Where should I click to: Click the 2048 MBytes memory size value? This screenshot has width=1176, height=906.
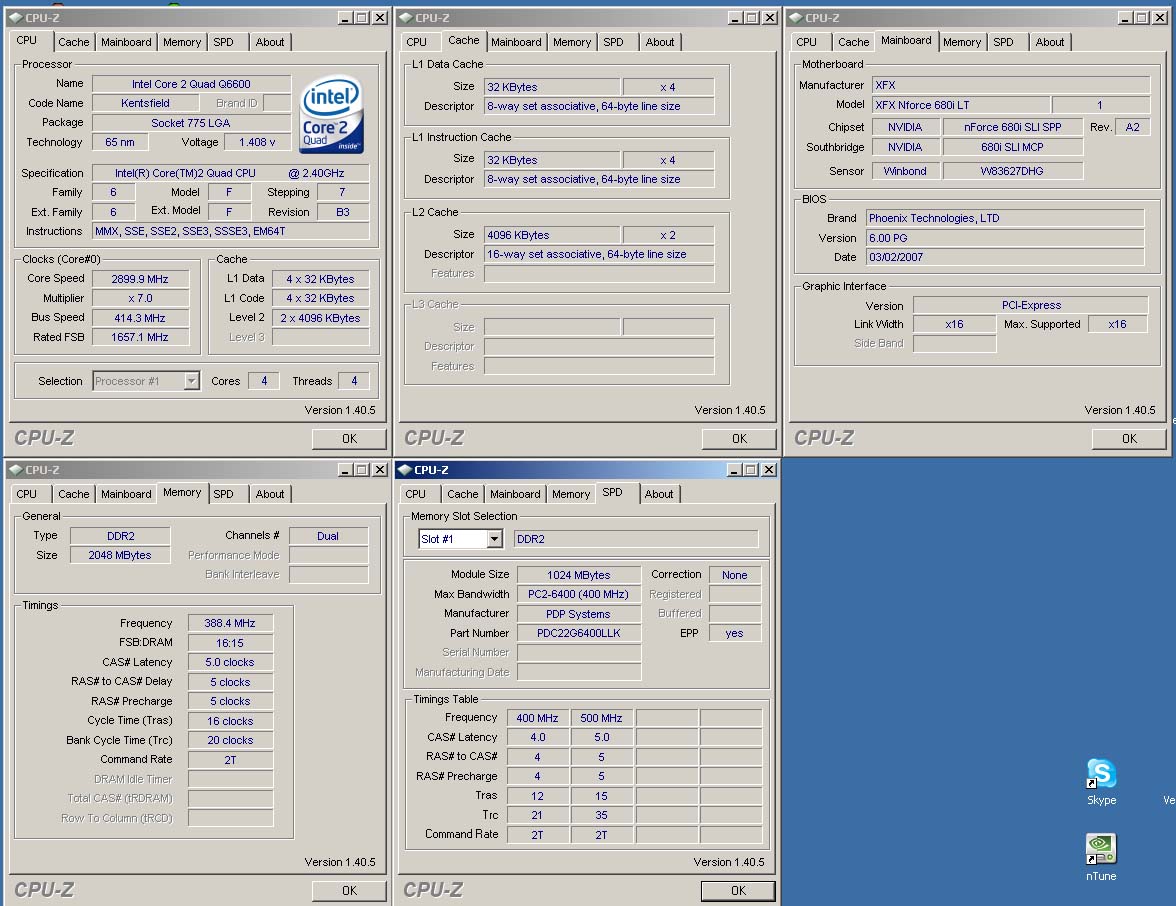pyautogui.click(x=120, y=555)
